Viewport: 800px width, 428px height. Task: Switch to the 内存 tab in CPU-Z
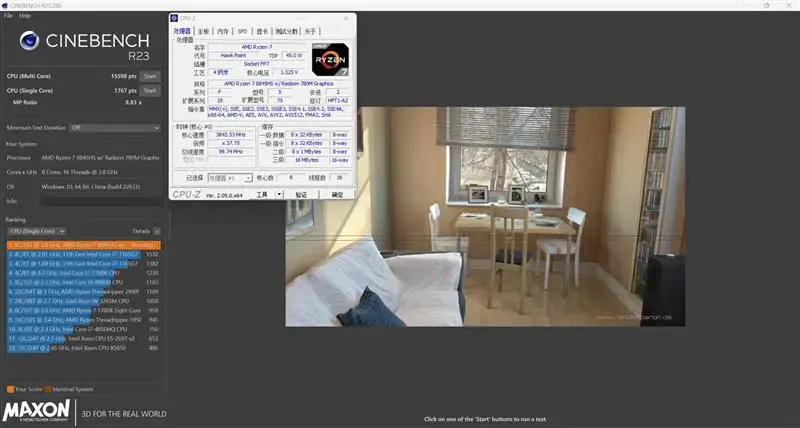point(223,32)
